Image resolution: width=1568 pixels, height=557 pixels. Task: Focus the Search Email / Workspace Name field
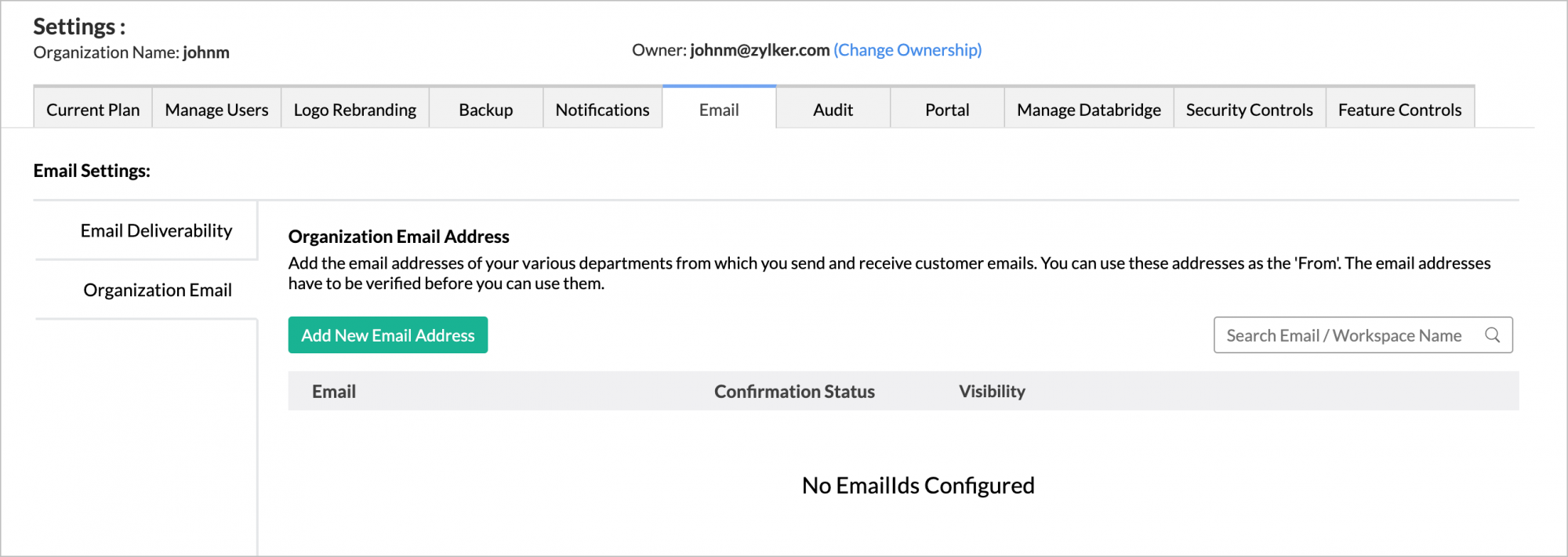(x=1363, y=335)
